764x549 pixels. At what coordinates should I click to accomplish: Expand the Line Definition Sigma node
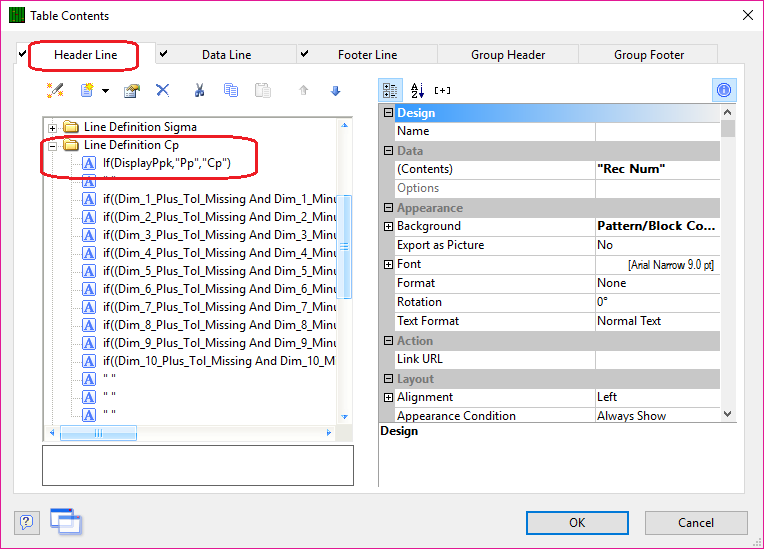tap(53, 128)
